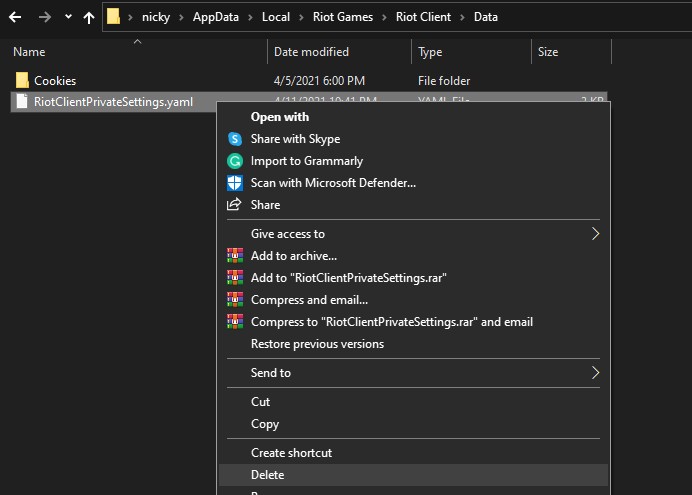Image resolution: width=692 pixels, height=495 pixels.
Task: Click the folder icon in address bar
Action: click(x=113, y=17)
